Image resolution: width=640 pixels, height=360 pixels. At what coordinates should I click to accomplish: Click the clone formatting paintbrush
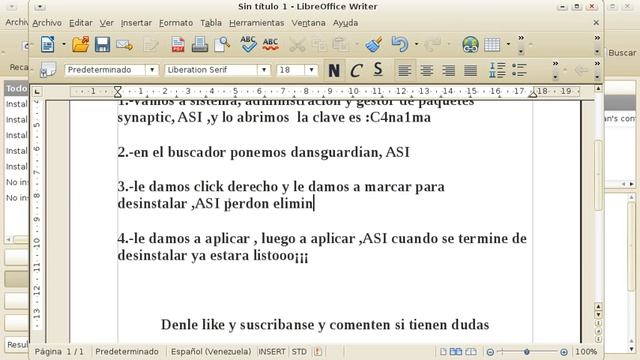click(x=374, y=44)
